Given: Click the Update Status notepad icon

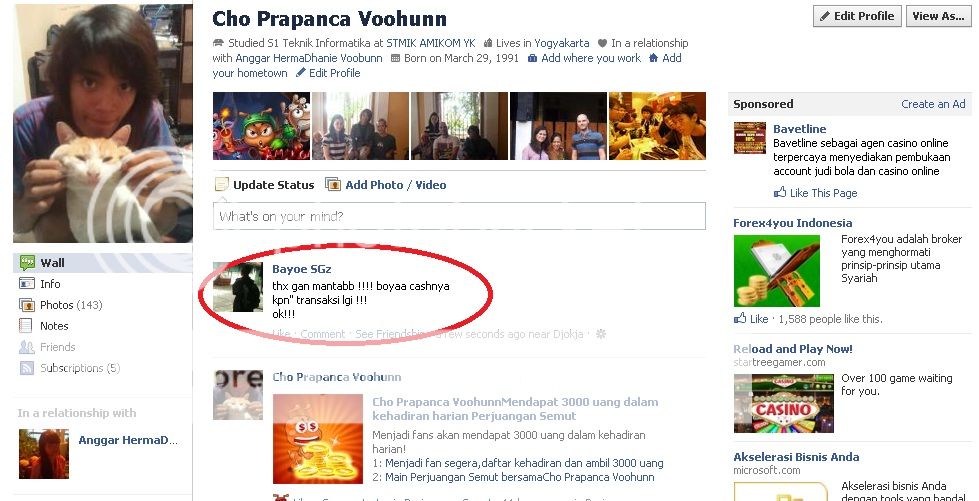Looking at the screenshot, I should tap(222, 184).
